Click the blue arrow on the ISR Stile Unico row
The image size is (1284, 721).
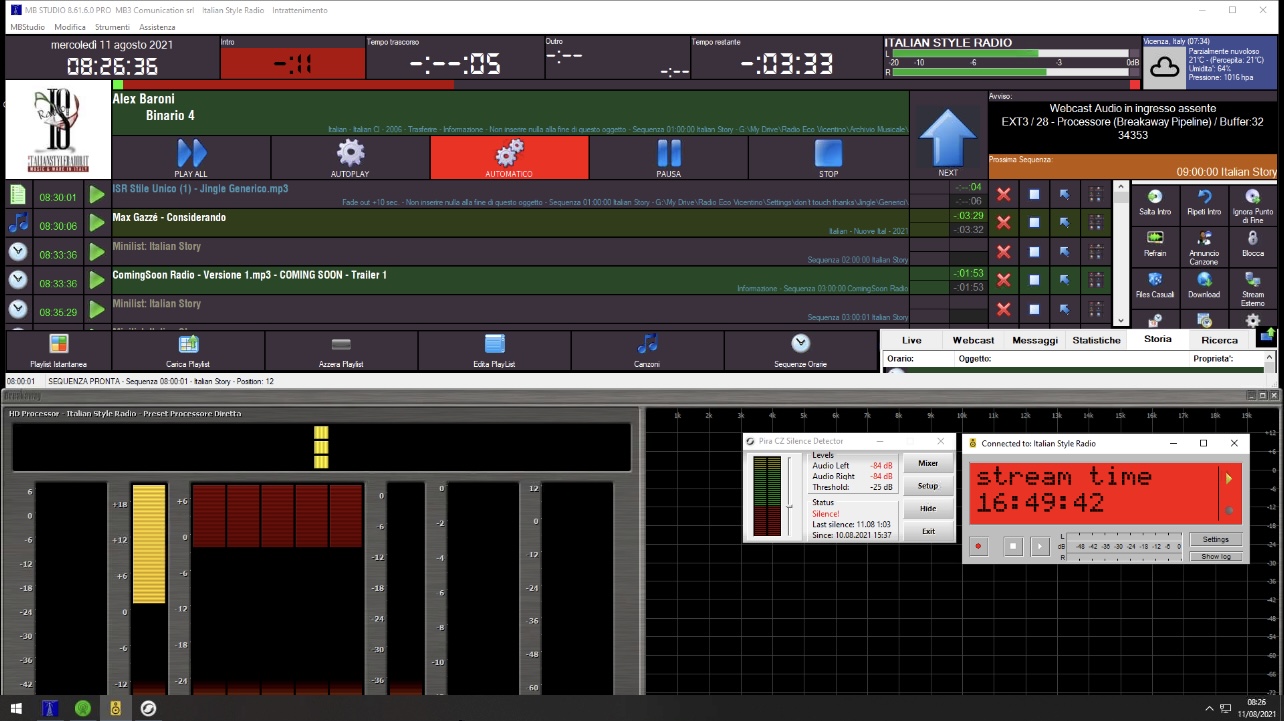[x=1065, y=195]
